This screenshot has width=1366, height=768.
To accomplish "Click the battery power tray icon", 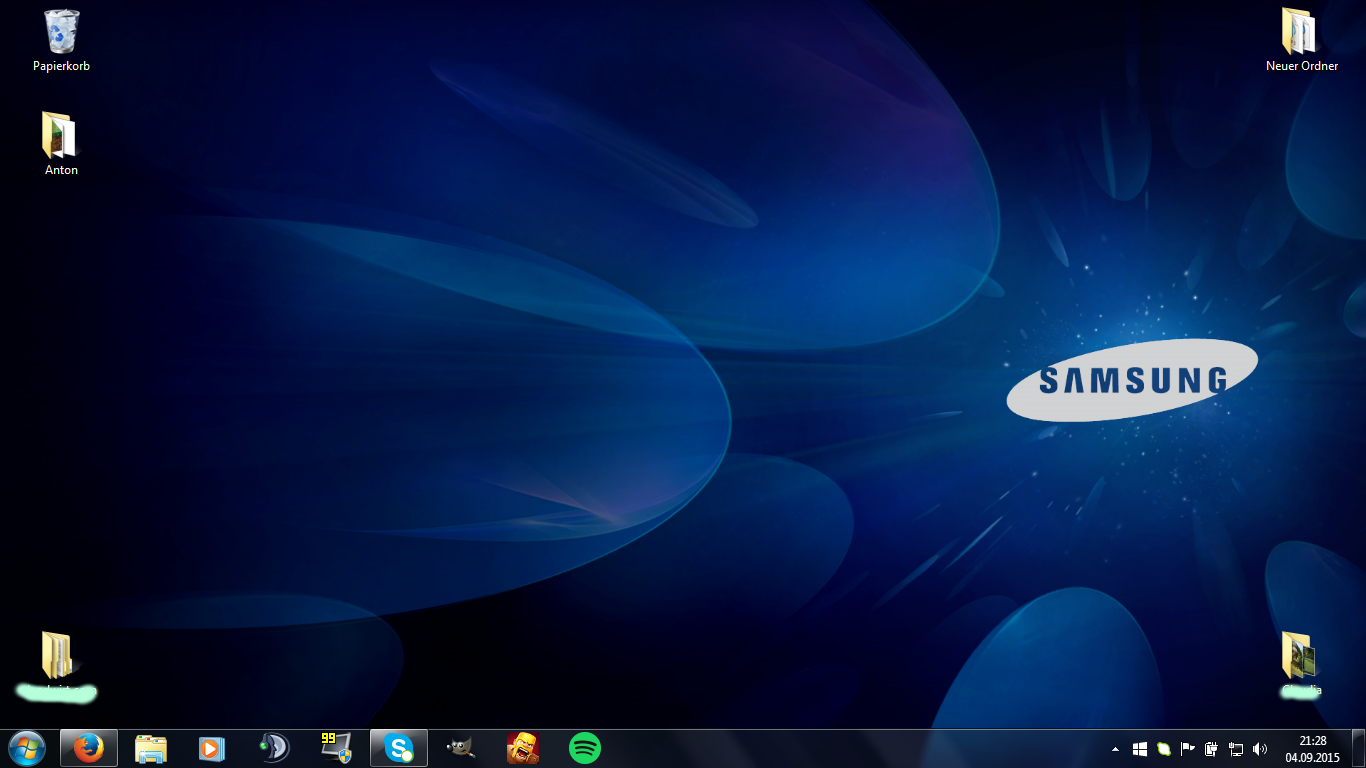I will 1212,749.
